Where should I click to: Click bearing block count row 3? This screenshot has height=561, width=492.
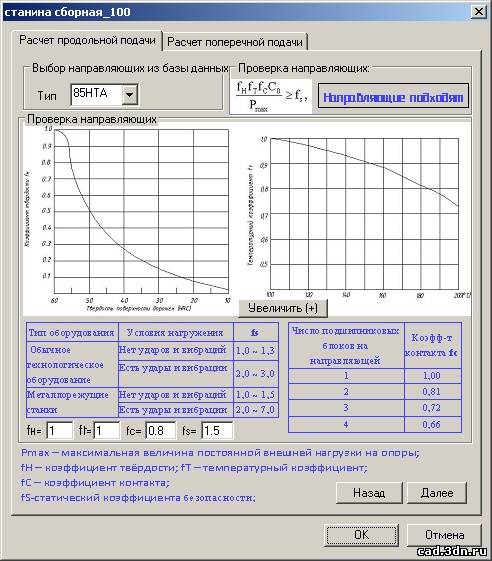coord(346,408)
